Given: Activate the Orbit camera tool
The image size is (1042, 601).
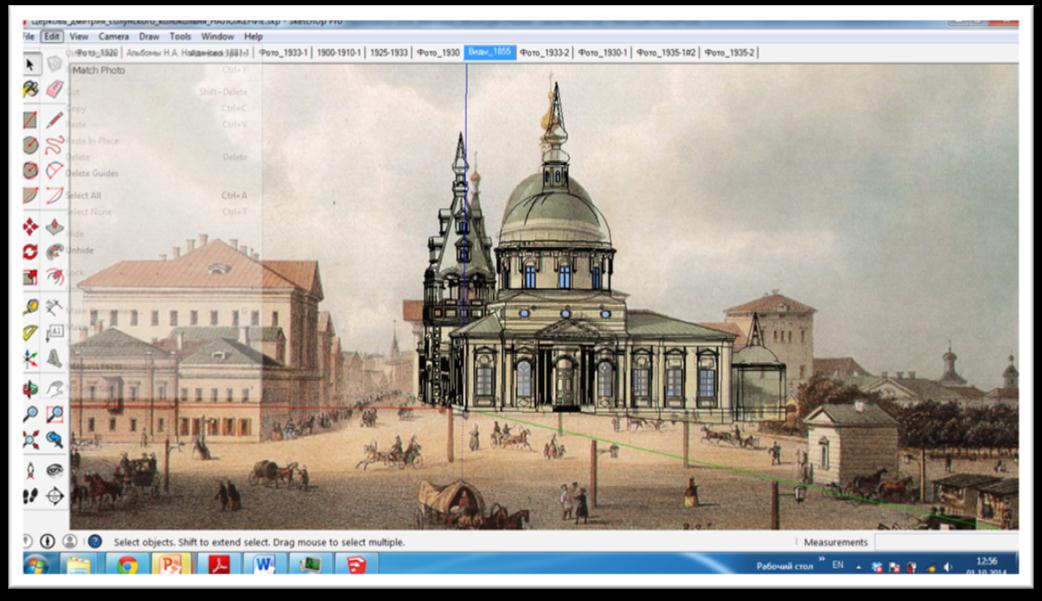Looking at the screenshot, I should pos(31,389).
